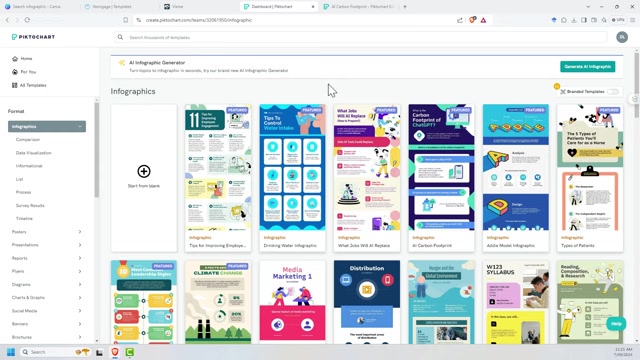The image size is (640, 360).
Task: Open a new browser tab
Action: point(405,7)
